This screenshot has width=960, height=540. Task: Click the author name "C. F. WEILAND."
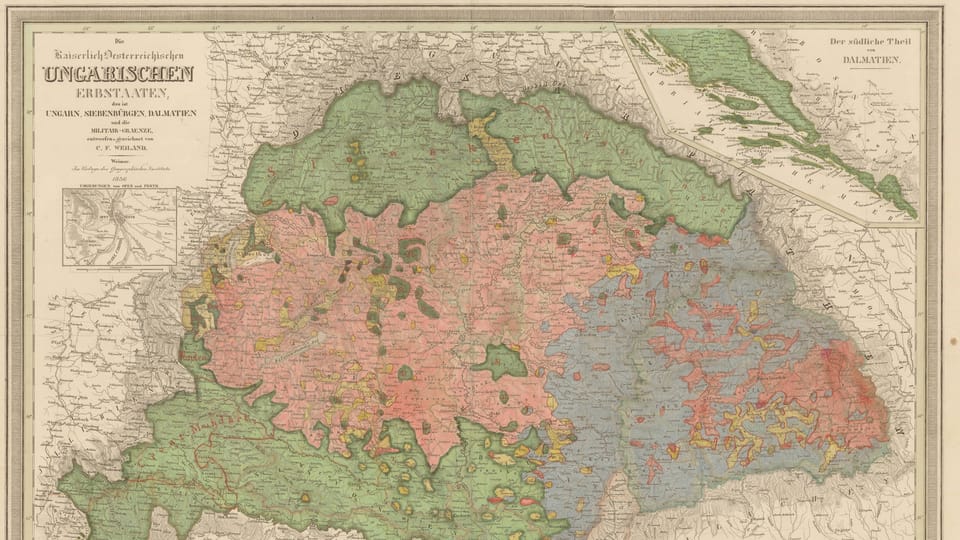pos(120,147)
